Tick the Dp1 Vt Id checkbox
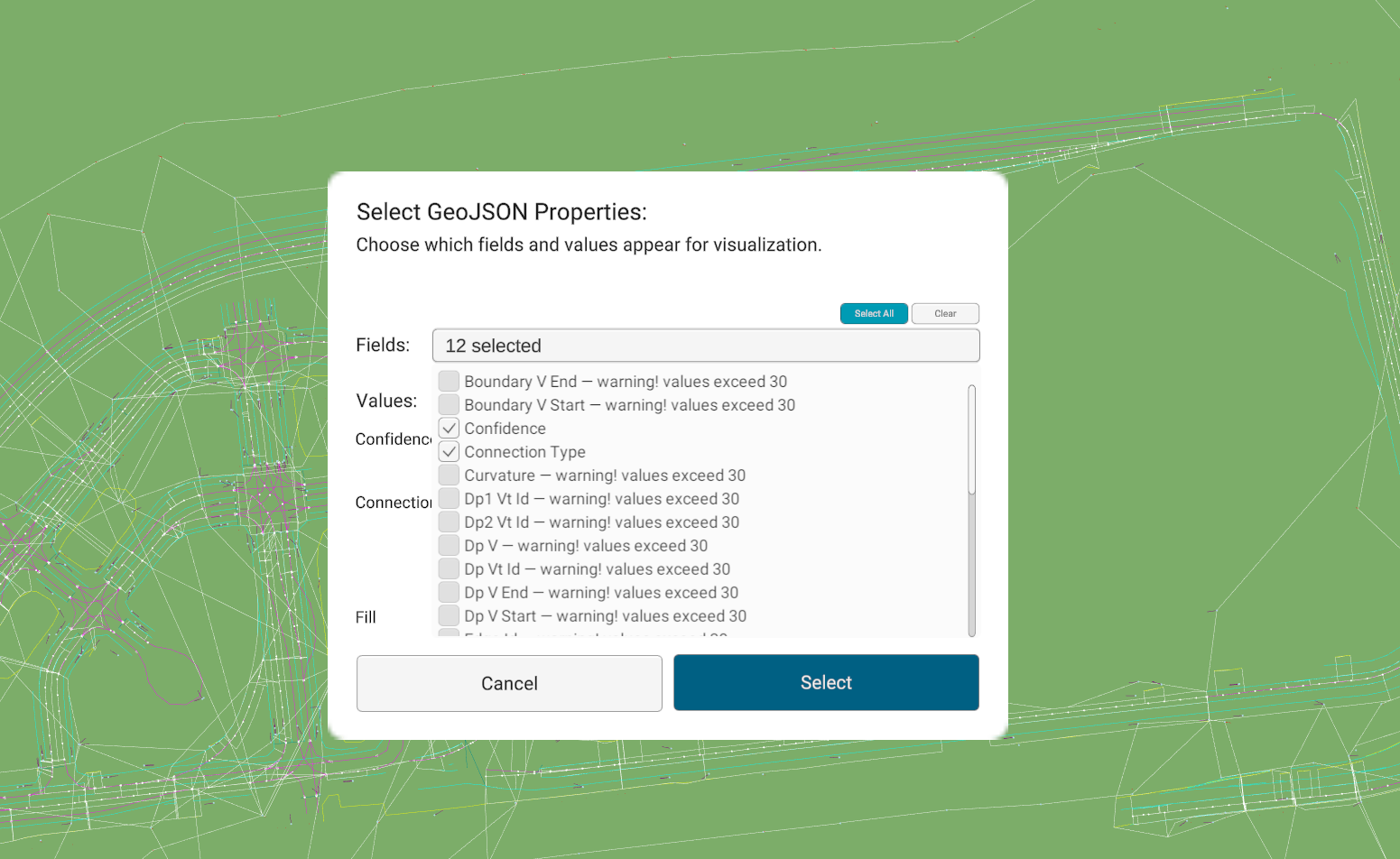1400x859 pixels. point(449,499)
